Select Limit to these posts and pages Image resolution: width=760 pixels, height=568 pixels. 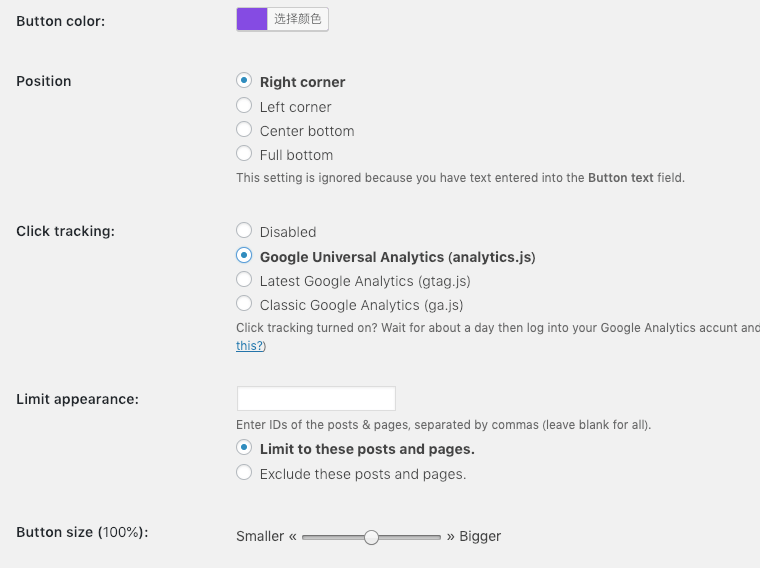244,447
